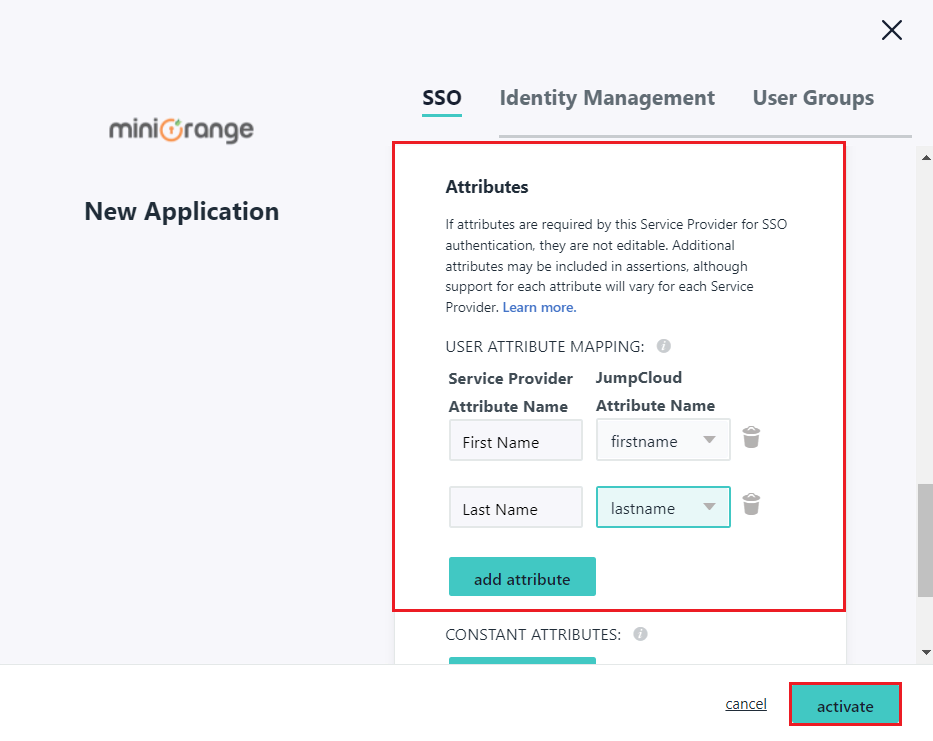
Task: Click the New Application title
Action: tap(181, 212)
